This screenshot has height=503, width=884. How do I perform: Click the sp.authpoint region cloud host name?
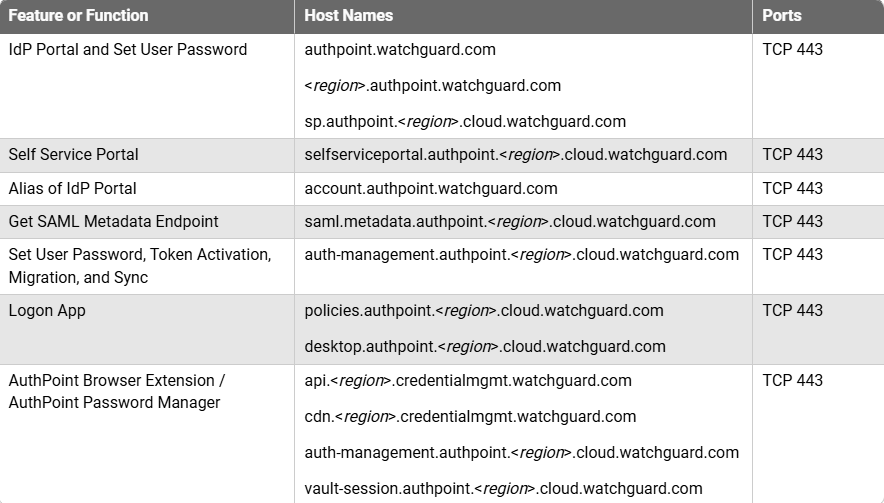coord(465,121)
